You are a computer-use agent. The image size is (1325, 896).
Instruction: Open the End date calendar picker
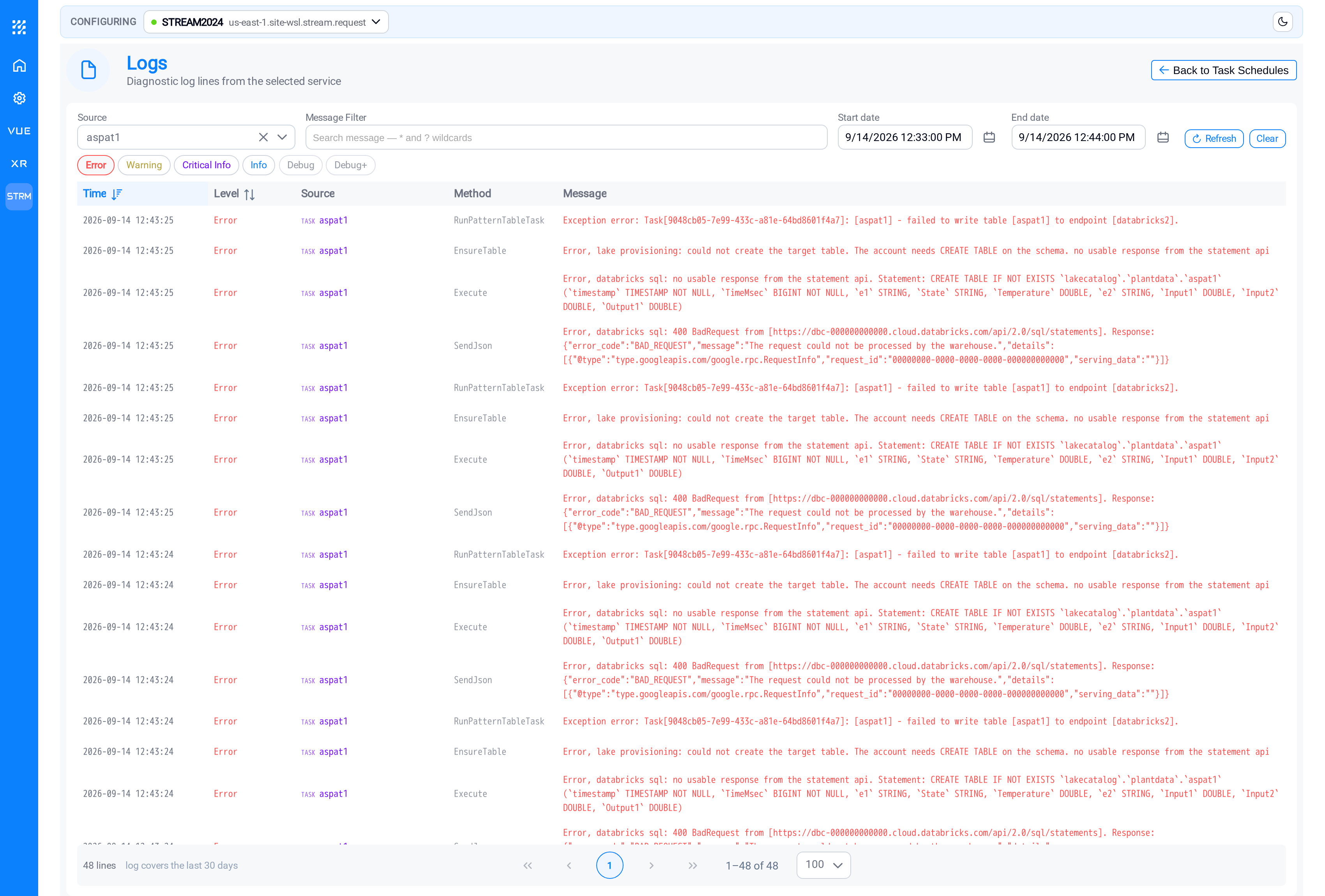coord(1163,138)
